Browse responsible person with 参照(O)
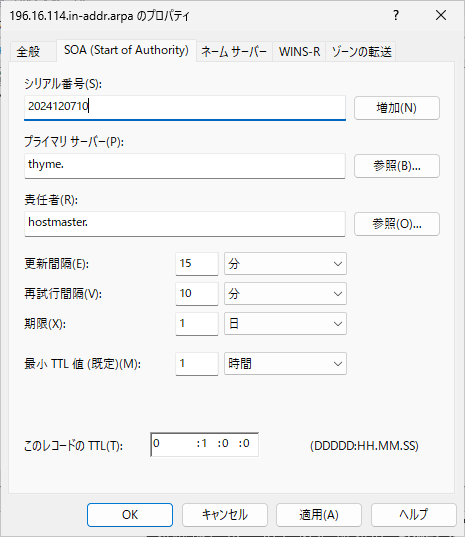This screenshot has width=465, height=537. (x=397, y=224)
